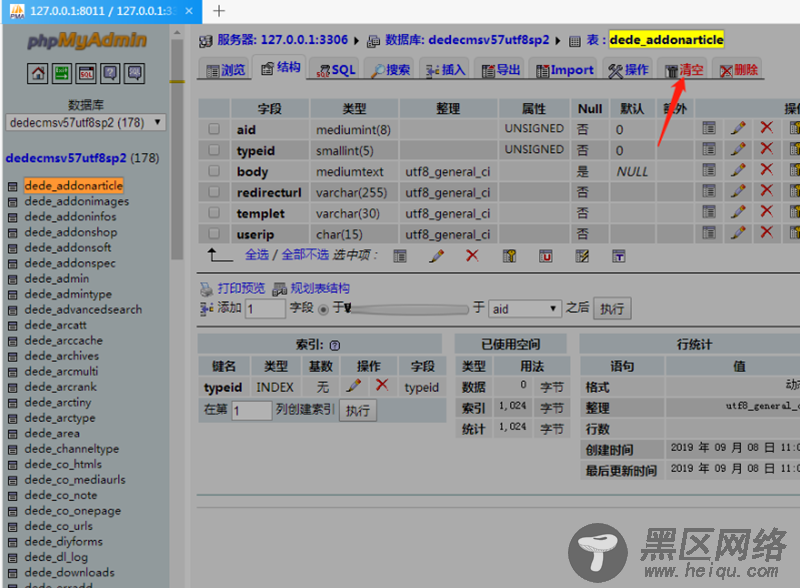Open the dede_addonimages table
Screen dimensions: 800x588
click(77, 201)
